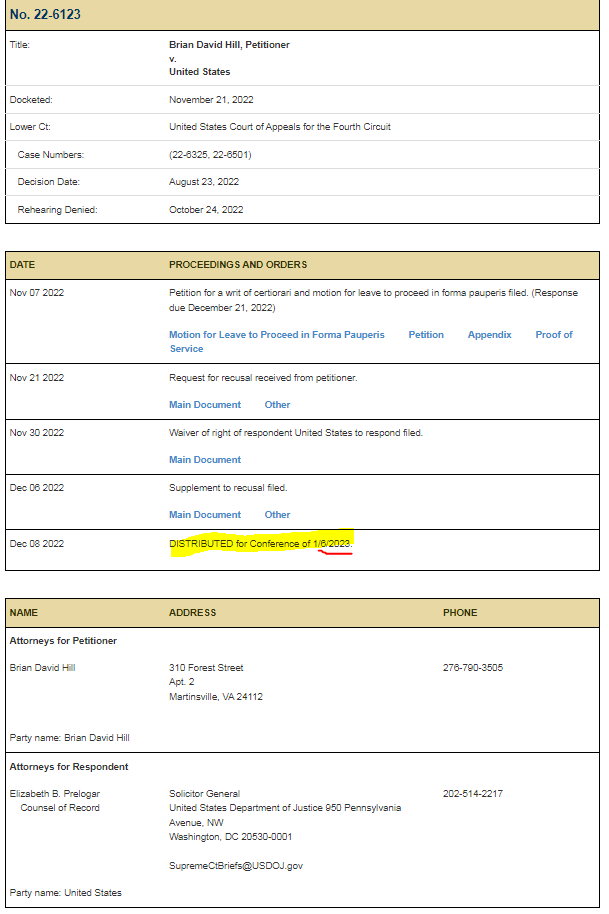Select Martinsville, VA 24112 line
The width and height of the screenshot is (609, 914).
[216, 697]
